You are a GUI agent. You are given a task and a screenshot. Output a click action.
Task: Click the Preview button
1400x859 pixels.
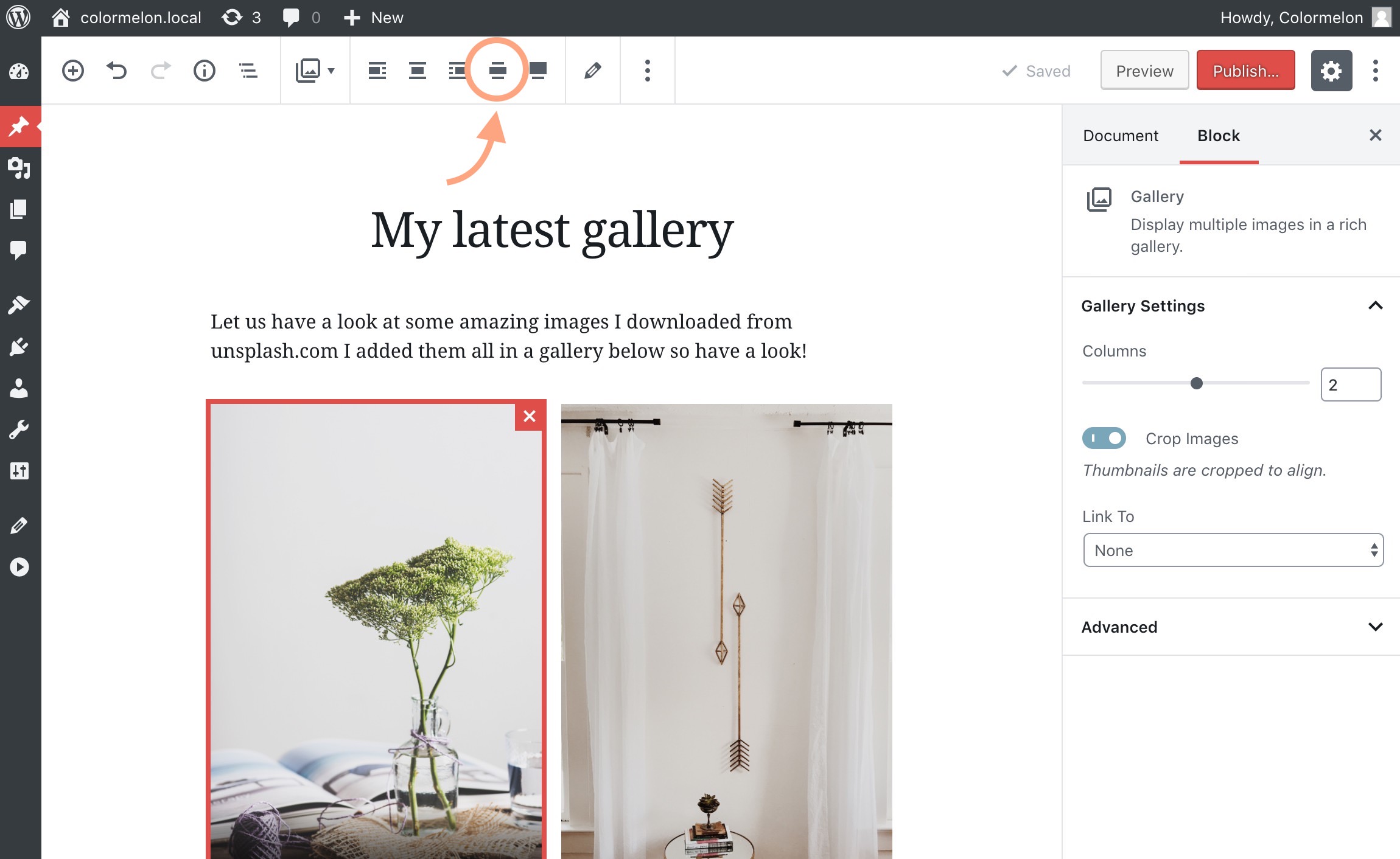[1144, 71]
